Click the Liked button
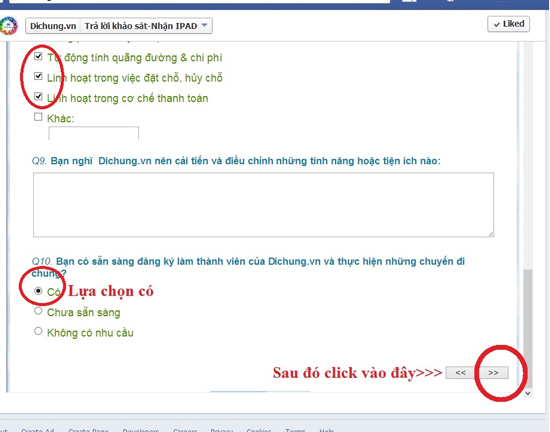The height and width of the screenshot is (432, 550). (x=508, y=24)
